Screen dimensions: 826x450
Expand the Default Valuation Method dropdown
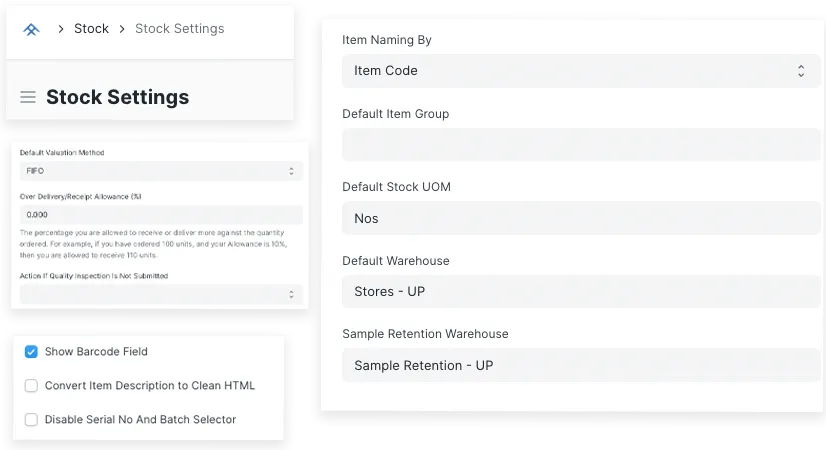tap(160, 171)
